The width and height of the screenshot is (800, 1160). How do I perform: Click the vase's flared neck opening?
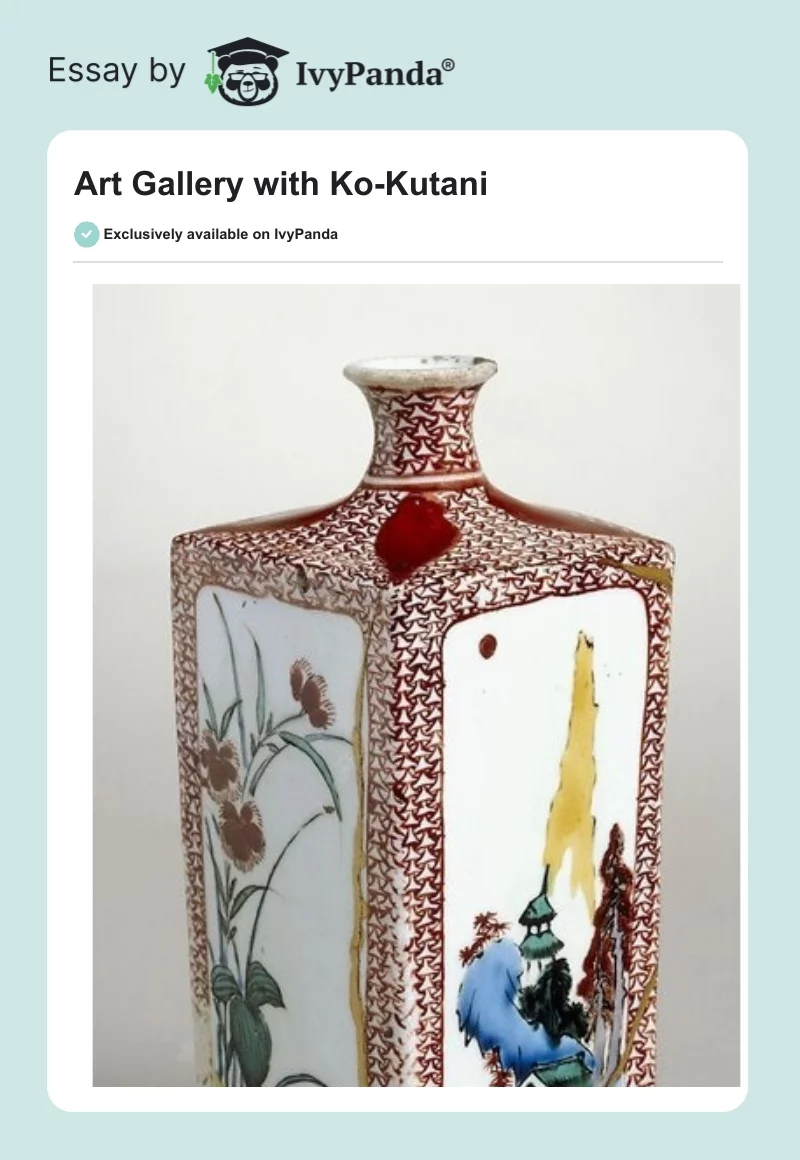420,368
